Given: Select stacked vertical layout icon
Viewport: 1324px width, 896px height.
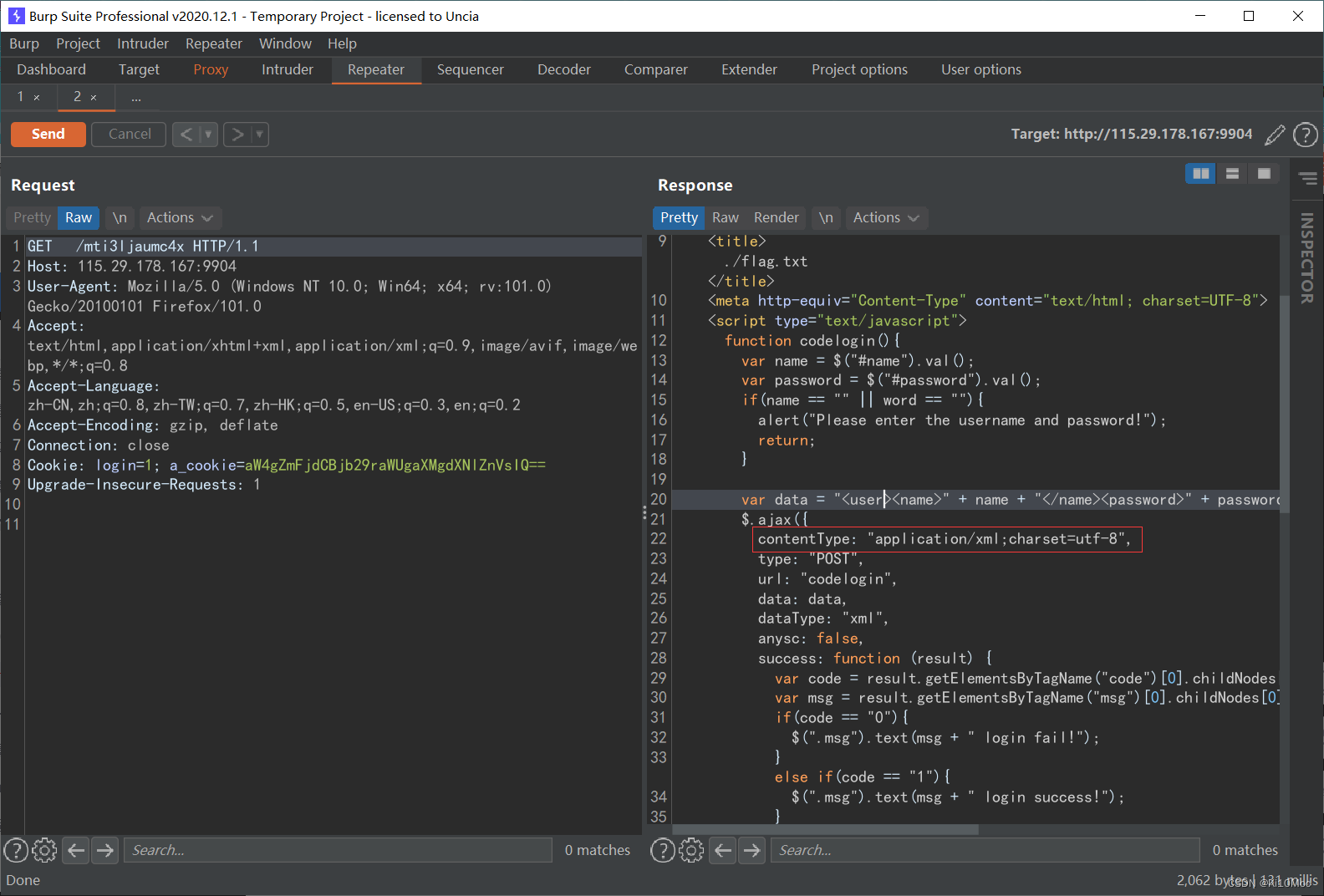Looking at the screenshot, I should 1232,173.
